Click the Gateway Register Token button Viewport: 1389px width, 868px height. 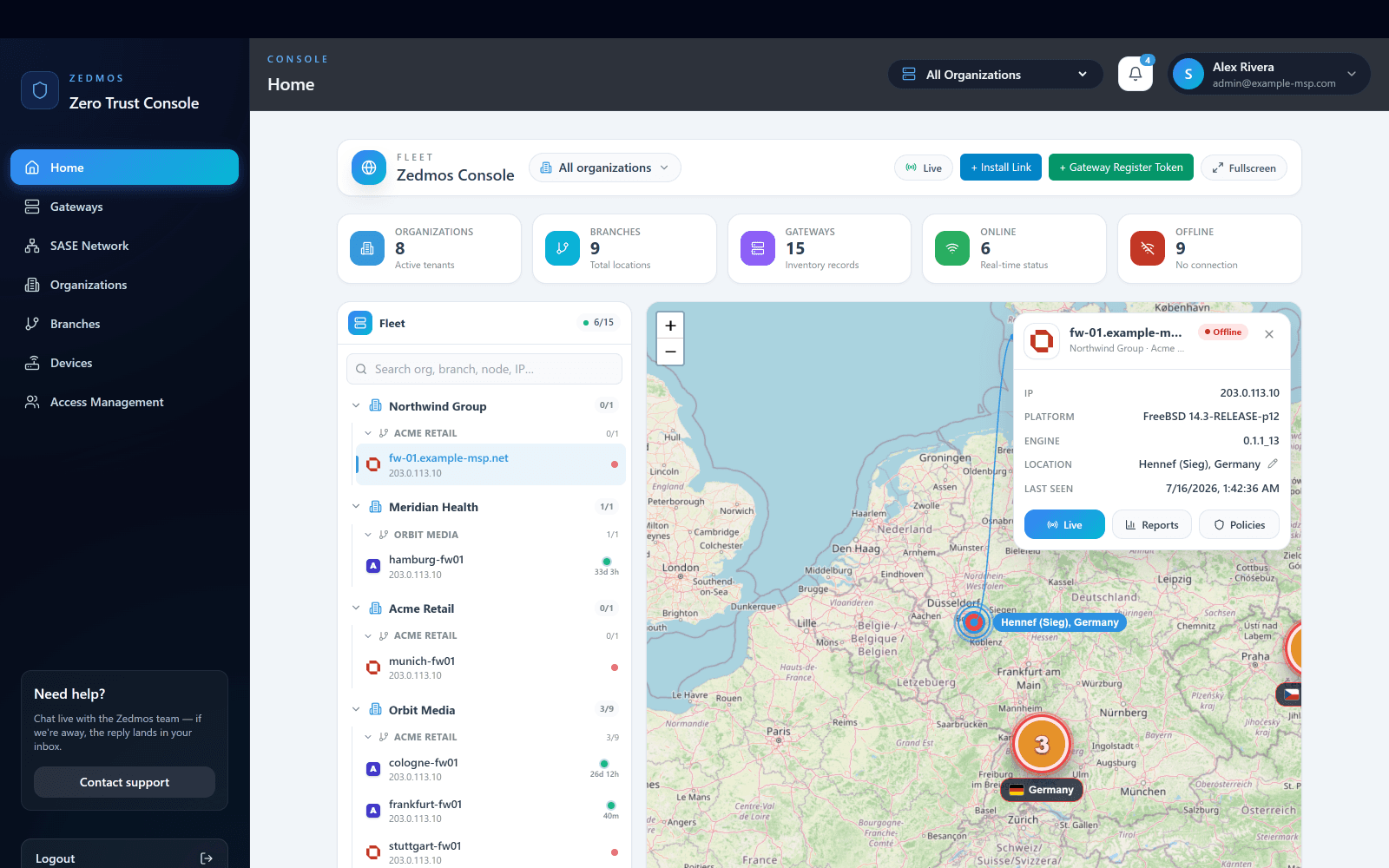pos(1121,168)
